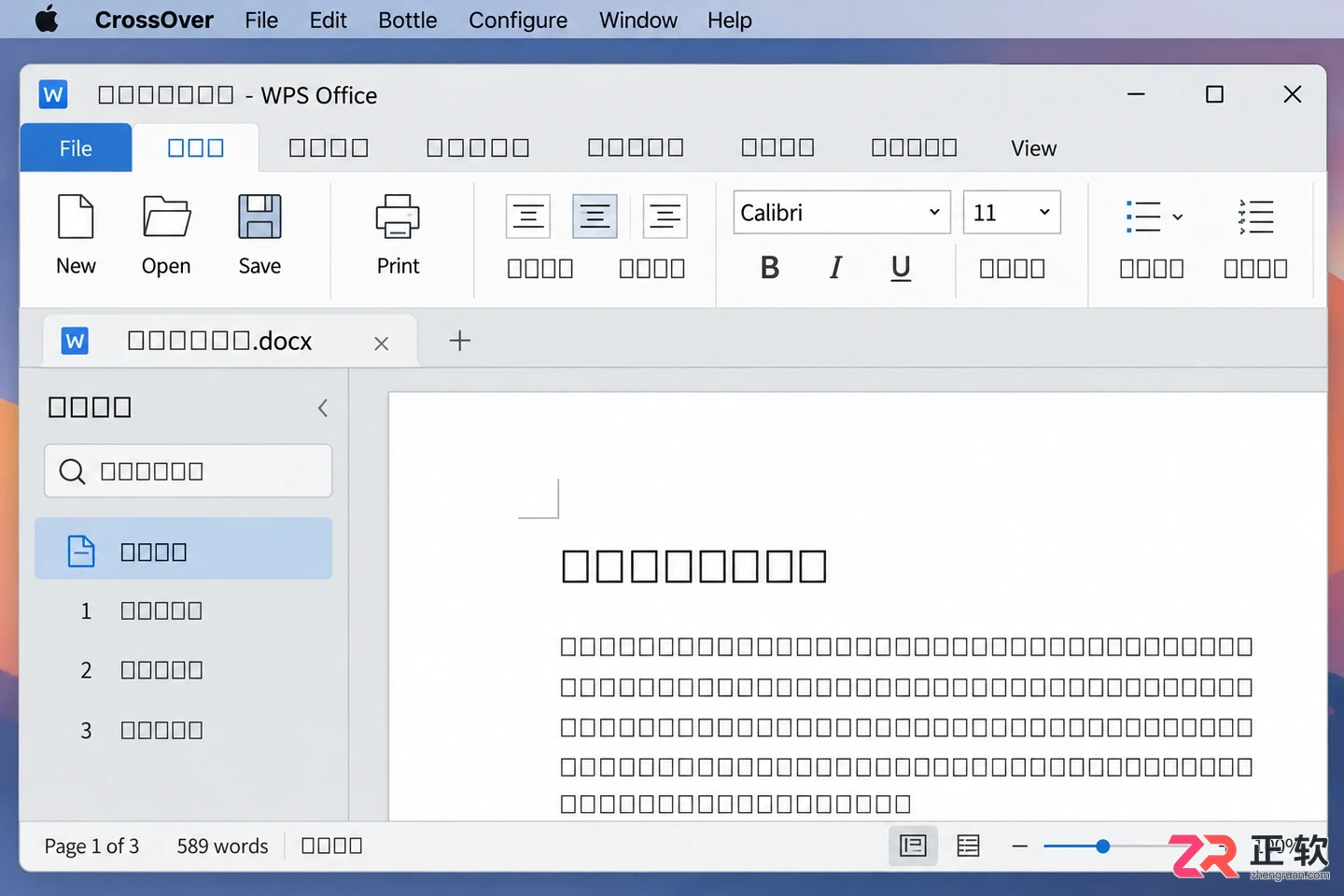Image resolution: width=1344 pixels, height=896 pixels.
Task: Toggle Underline formatting
Action: pos(901,268)
